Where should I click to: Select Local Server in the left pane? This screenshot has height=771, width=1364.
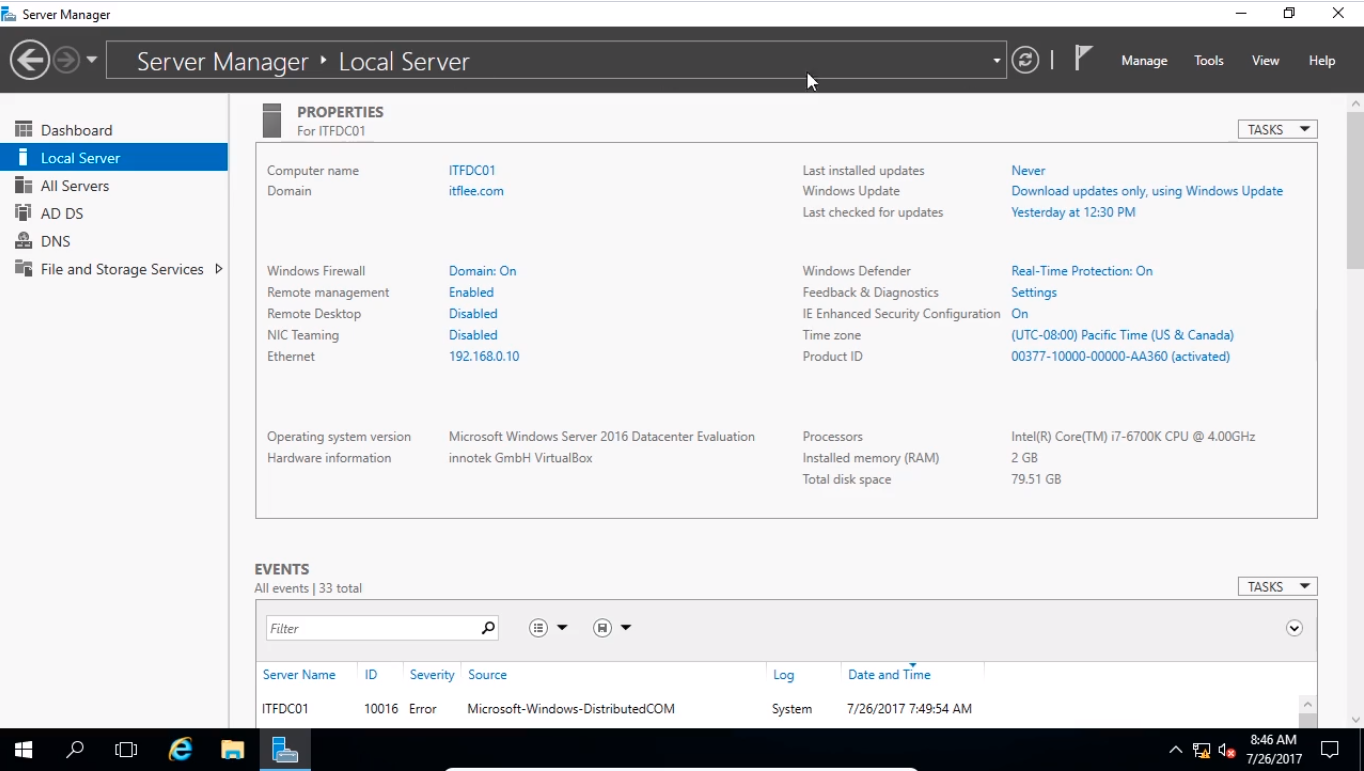coord(114,158)
